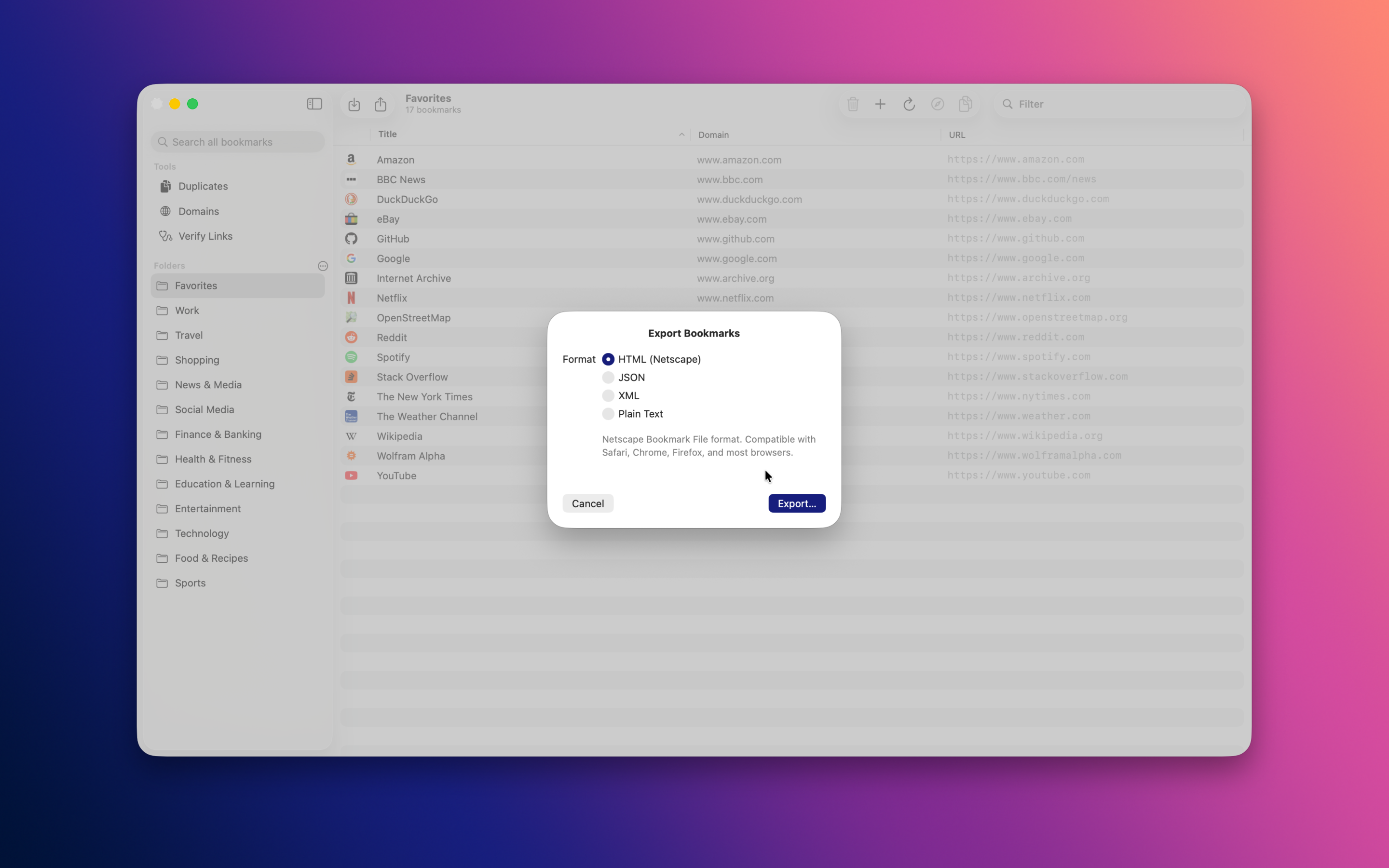The width and height of the screenshot is (1389, 868).
Task: Select the Finance & Banking folder
Action: (x=238, y=434)
